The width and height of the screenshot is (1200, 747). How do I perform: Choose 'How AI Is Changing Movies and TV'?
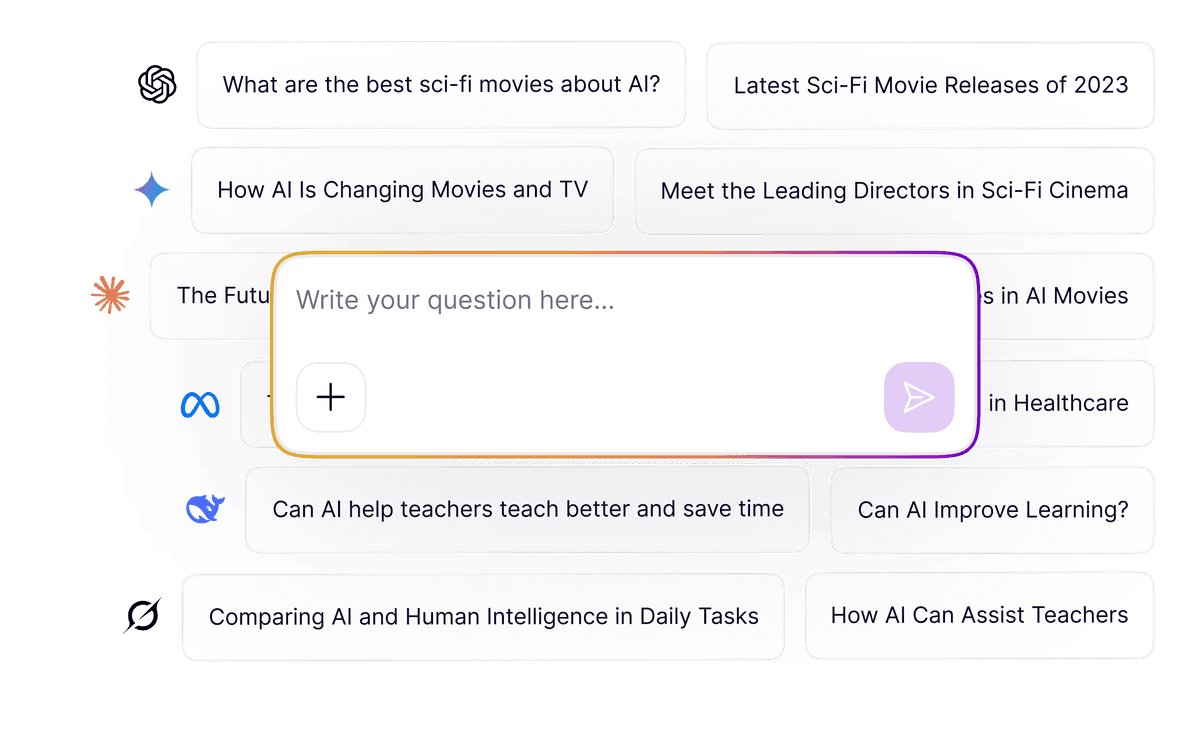point(402,190)
